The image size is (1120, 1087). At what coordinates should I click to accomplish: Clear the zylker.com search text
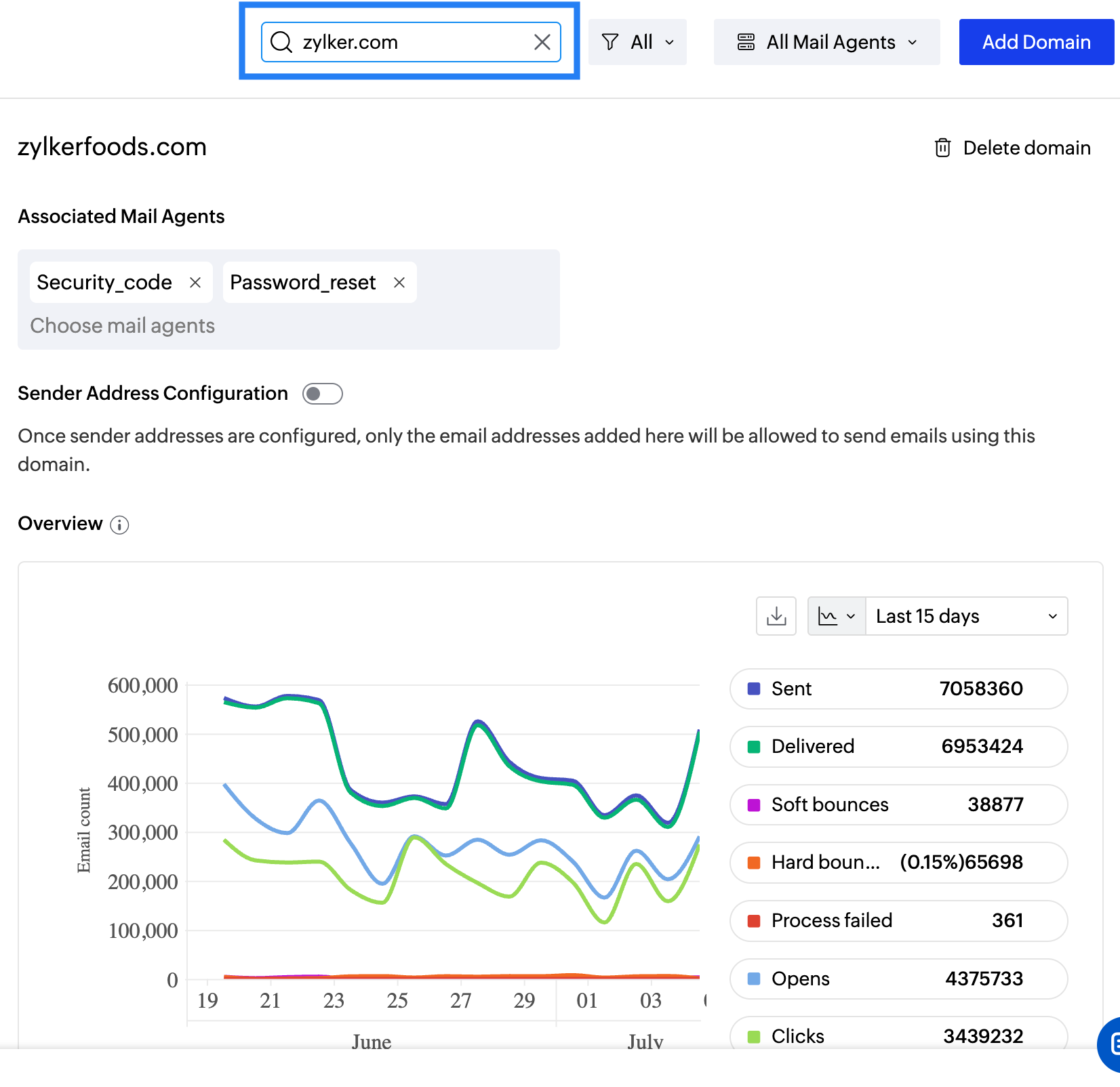pyautogui.click(x=542, y=42)
